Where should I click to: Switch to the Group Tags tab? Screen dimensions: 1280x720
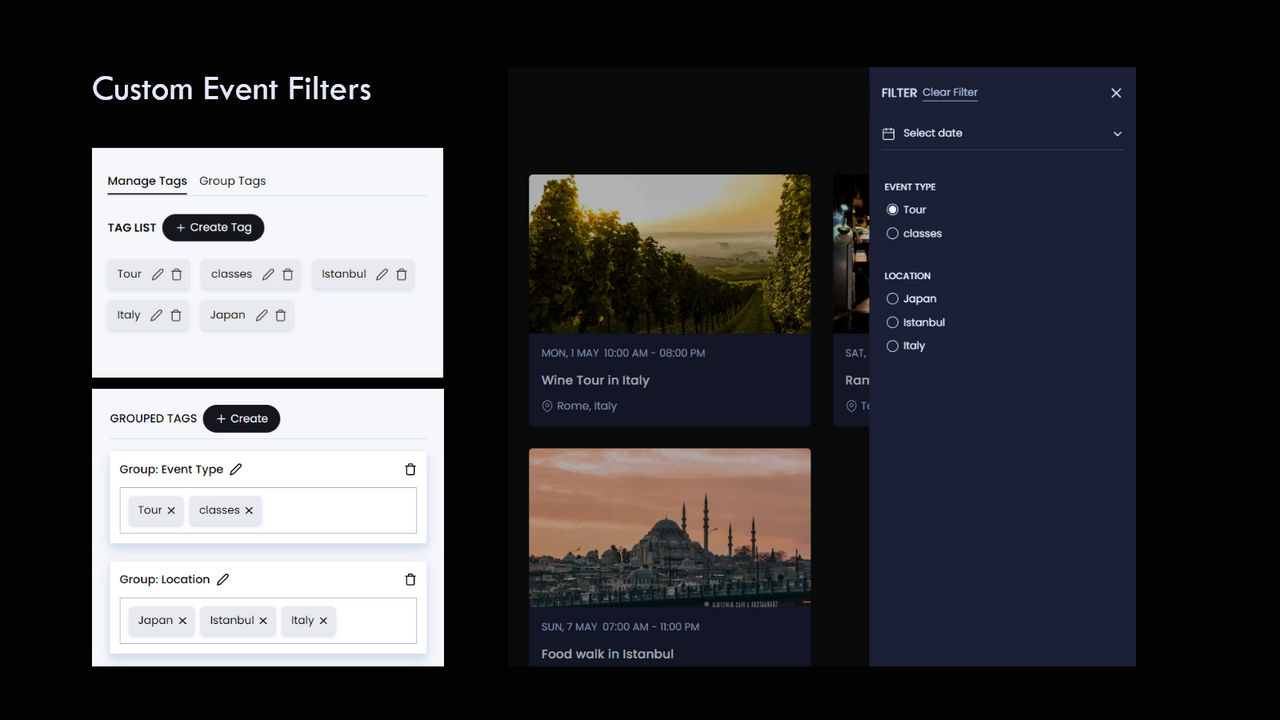point(232,181)
